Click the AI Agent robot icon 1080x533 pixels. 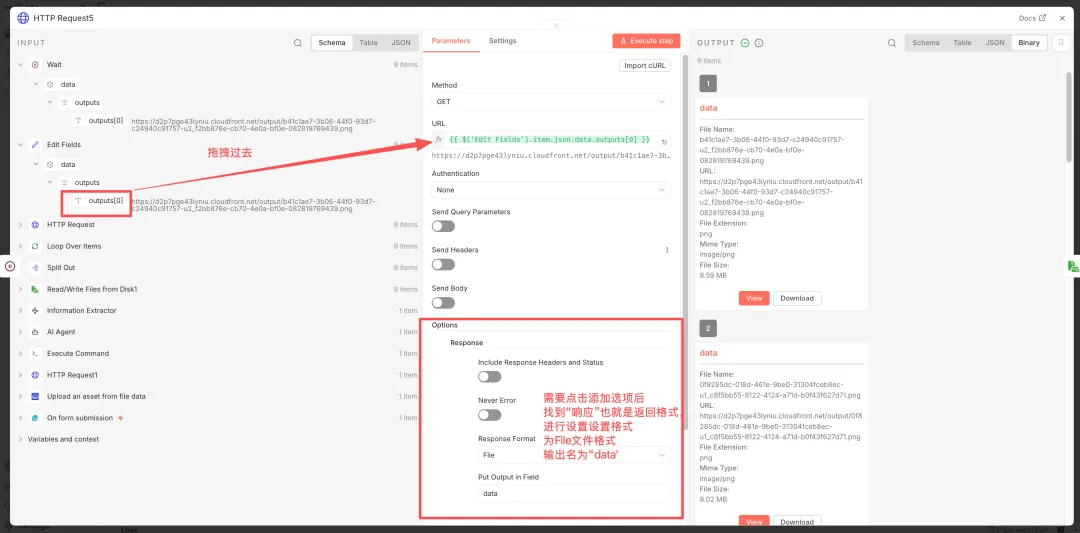tap(35, 332)
